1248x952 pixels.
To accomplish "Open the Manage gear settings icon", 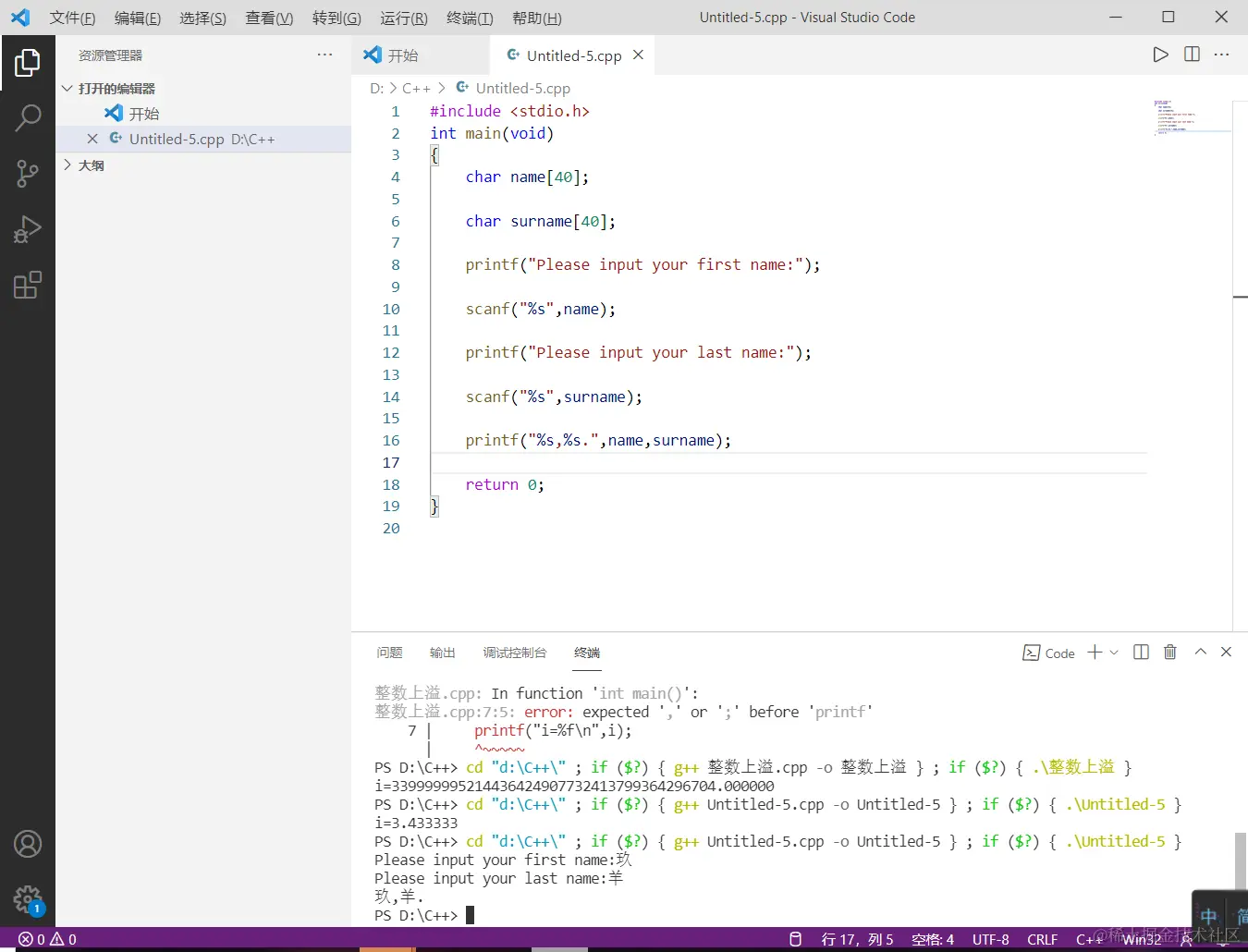I will tap(28, 899).
